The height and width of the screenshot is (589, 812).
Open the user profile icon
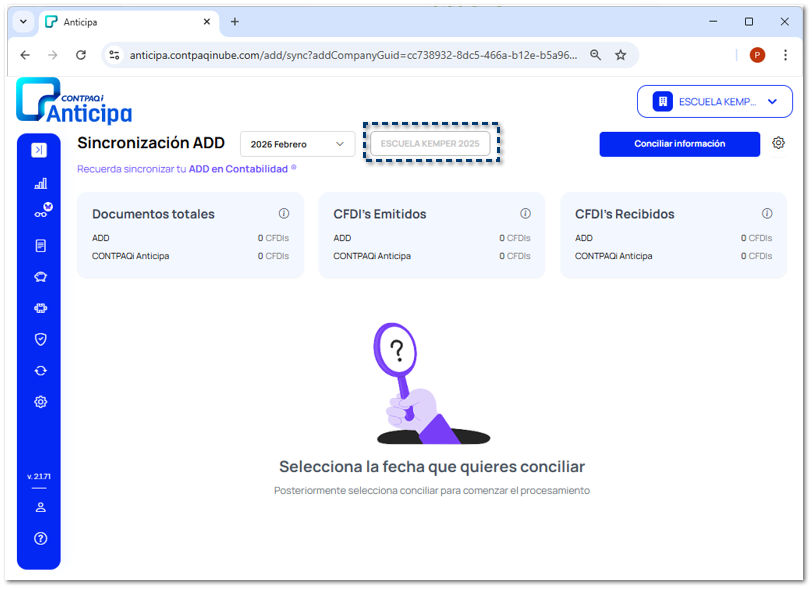click(40, 507)
